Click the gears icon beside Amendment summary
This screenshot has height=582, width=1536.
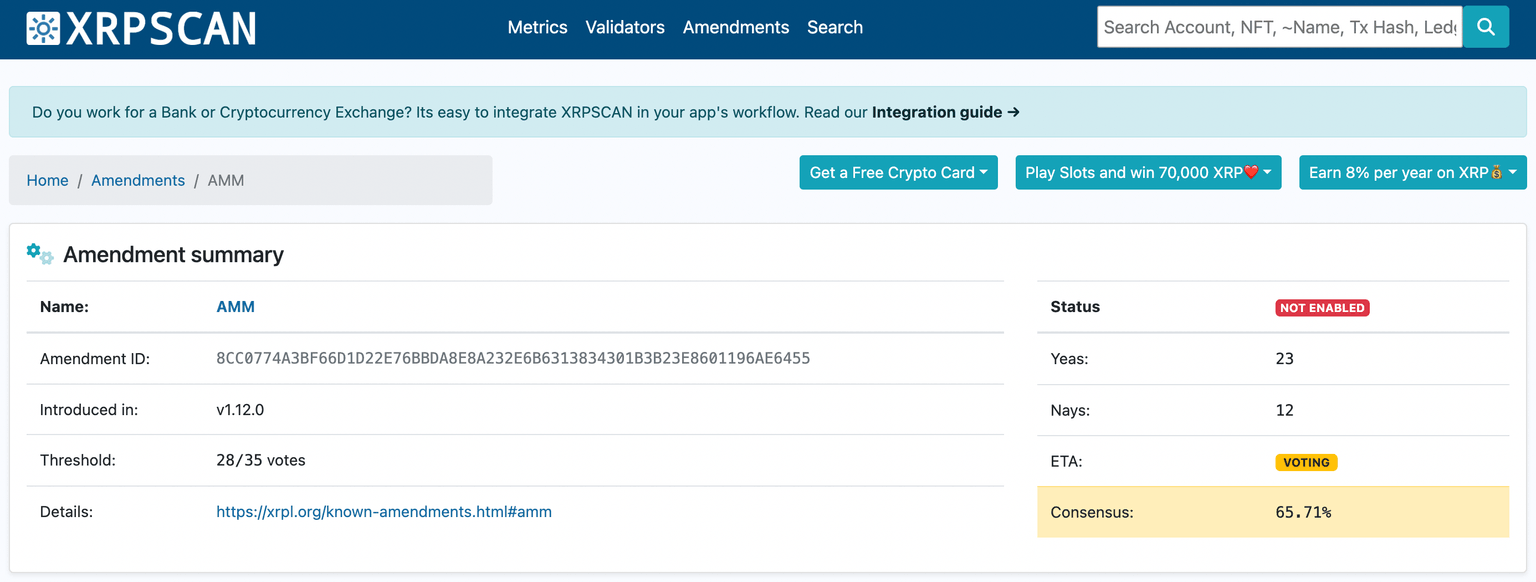40,254
